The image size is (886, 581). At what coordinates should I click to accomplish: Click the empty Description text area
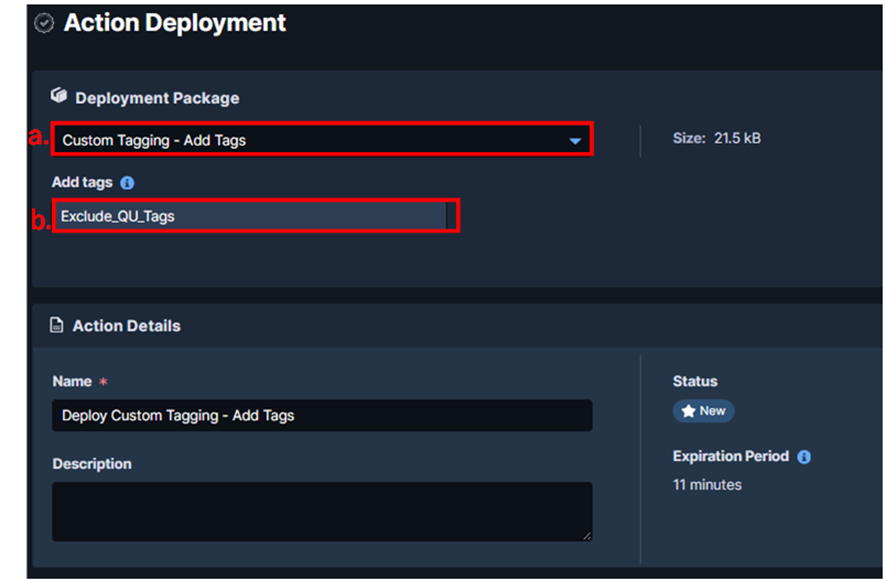tap(322, 511)
